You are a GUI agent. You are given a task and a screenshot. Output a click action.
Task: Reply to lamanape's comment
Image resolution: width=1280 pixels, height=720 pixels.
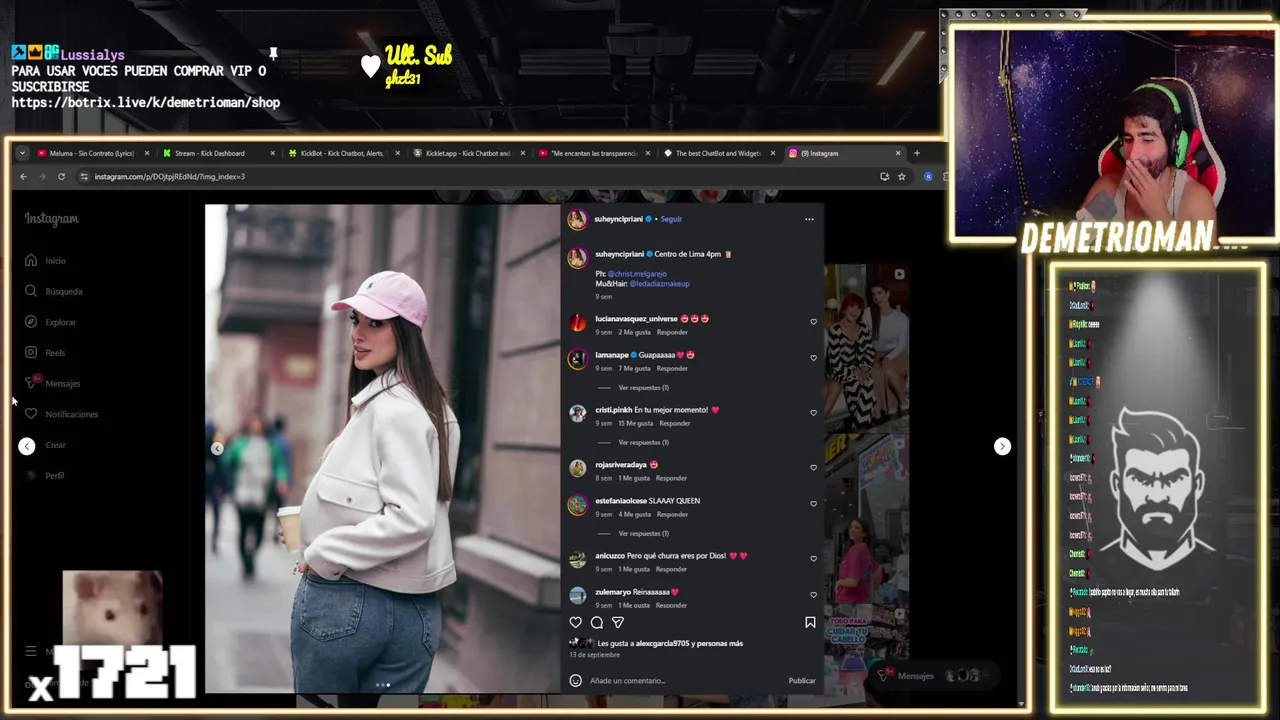(672, 368)
